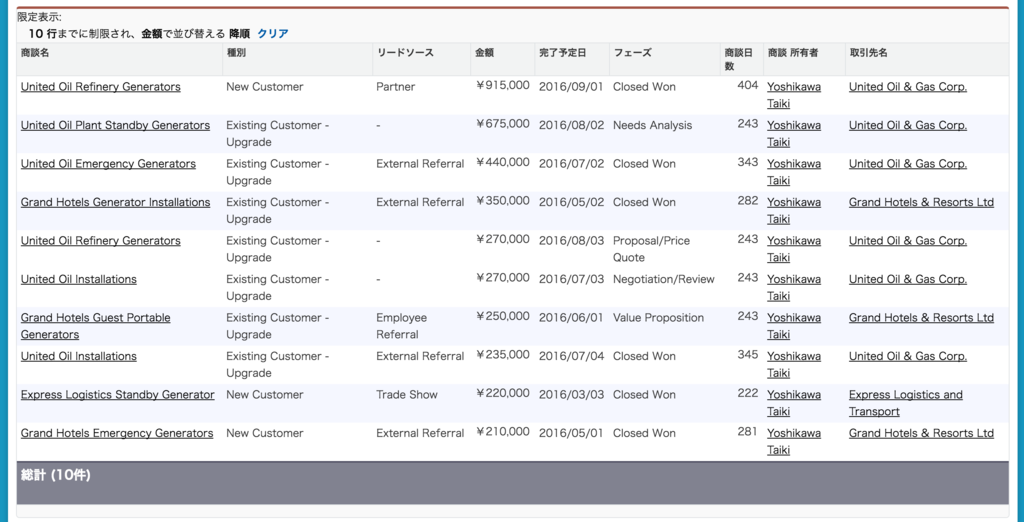Sort by the 商談 所有者 column header
Viewport: 1024px width, 522px height.
[792, 54]
